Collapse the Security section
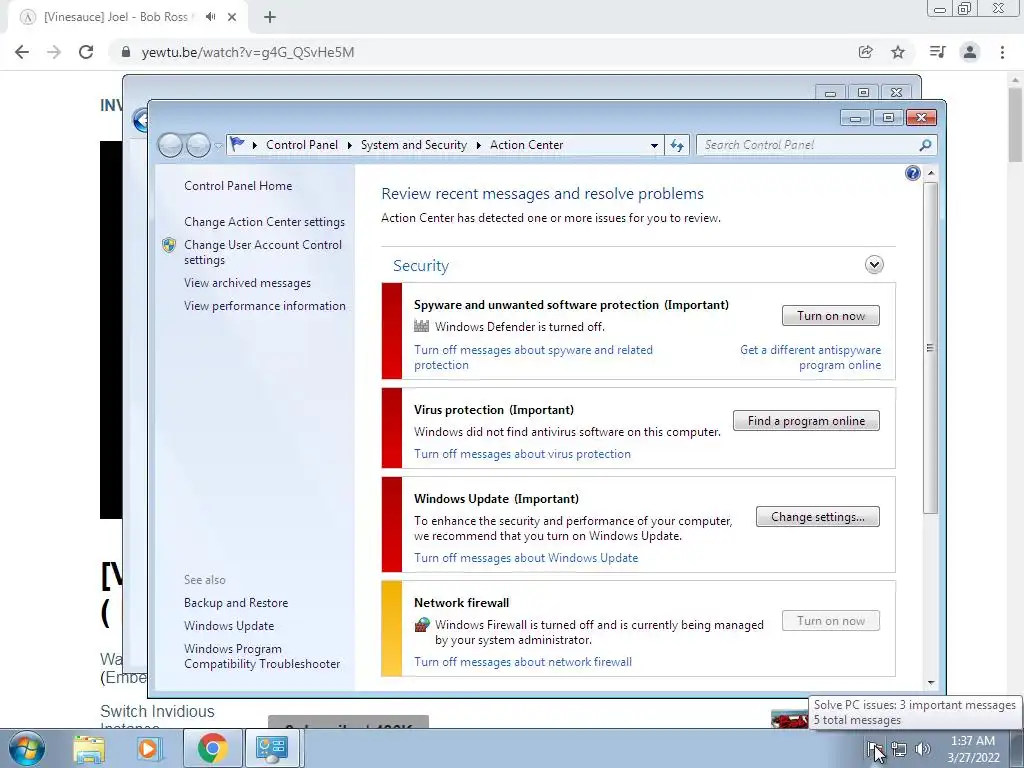 [874, 264]
